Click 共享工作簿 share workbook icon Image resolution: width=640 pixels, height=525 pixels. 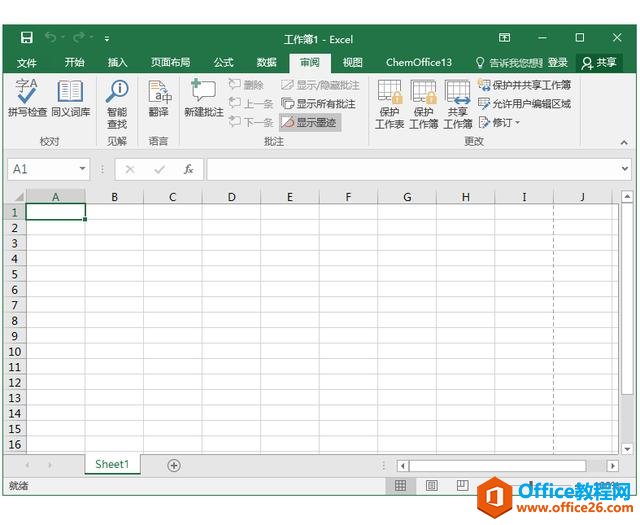click(x=457, y=104)
